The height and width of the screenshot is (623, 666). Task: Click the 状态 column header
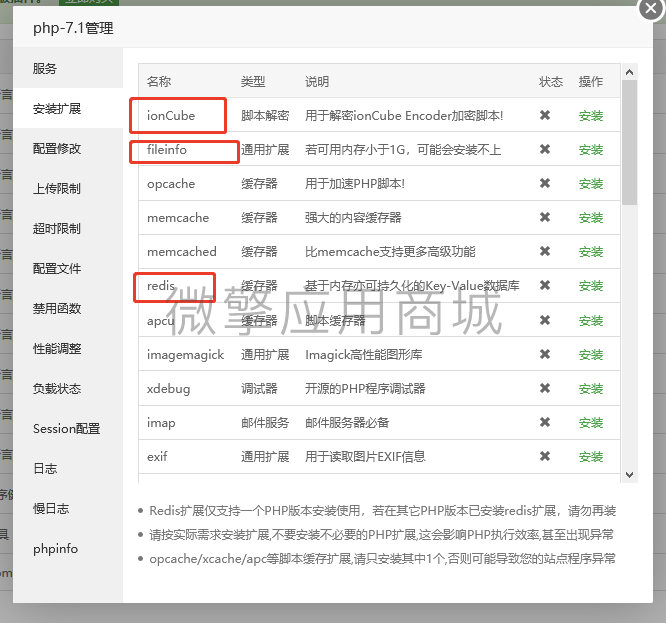[551, 81]
